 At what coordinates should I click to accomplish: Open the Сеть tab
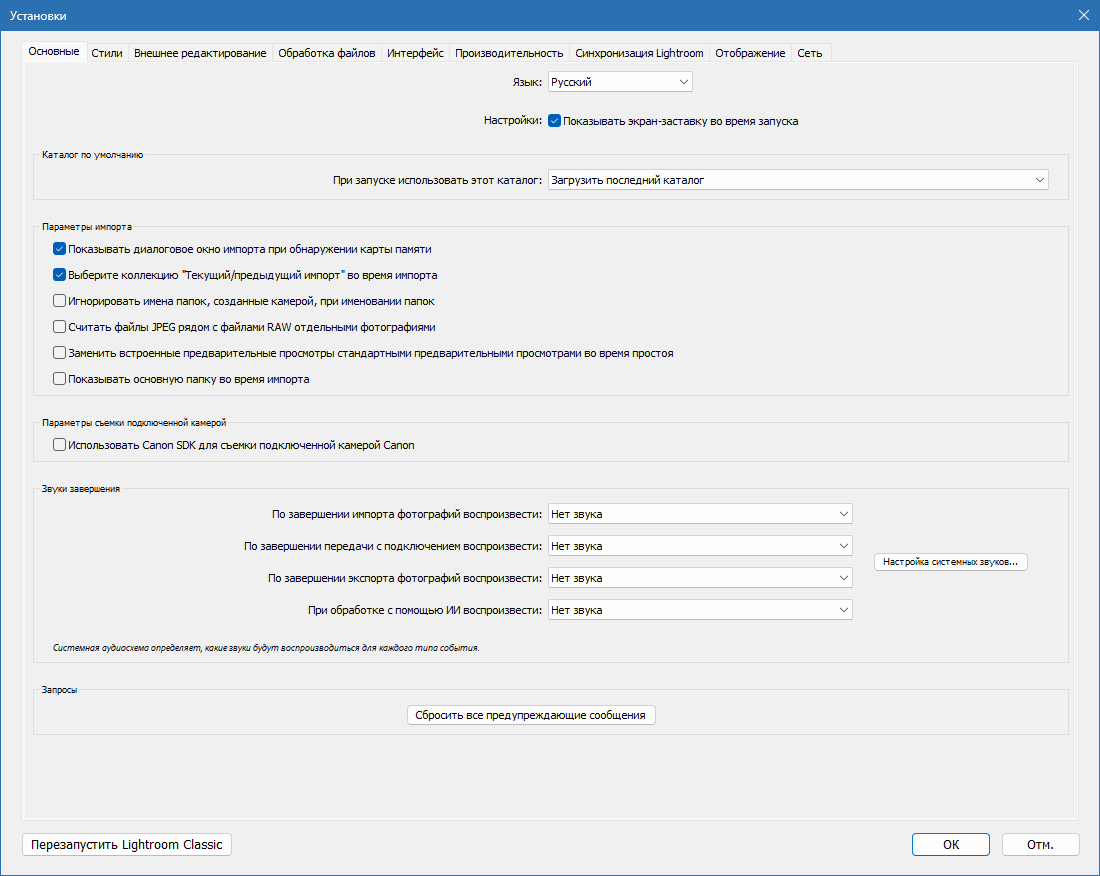coord(810,53)
